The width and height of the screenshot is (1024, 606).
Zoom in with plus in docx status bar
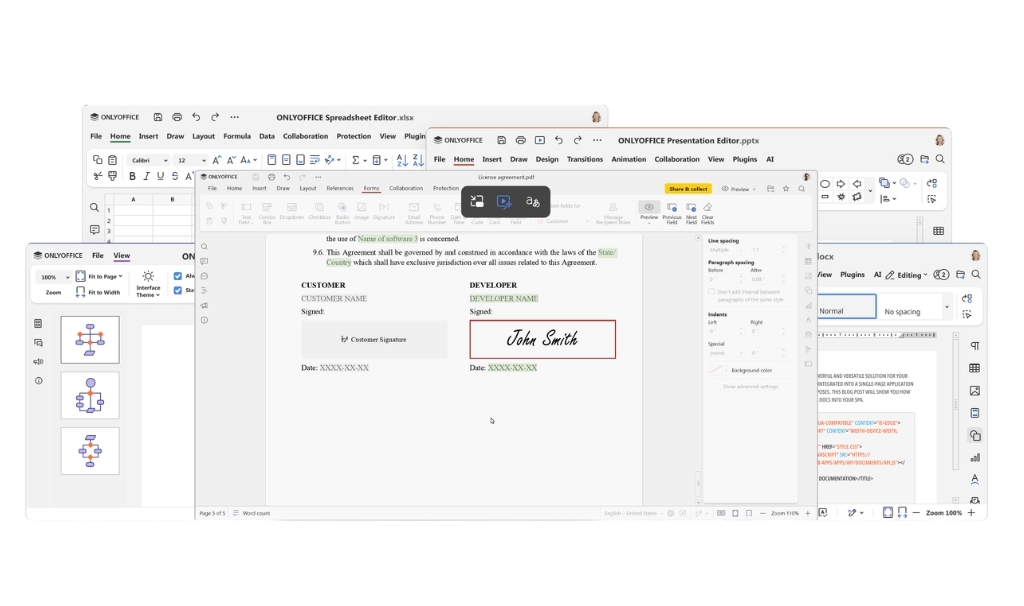tap(971, 513)
